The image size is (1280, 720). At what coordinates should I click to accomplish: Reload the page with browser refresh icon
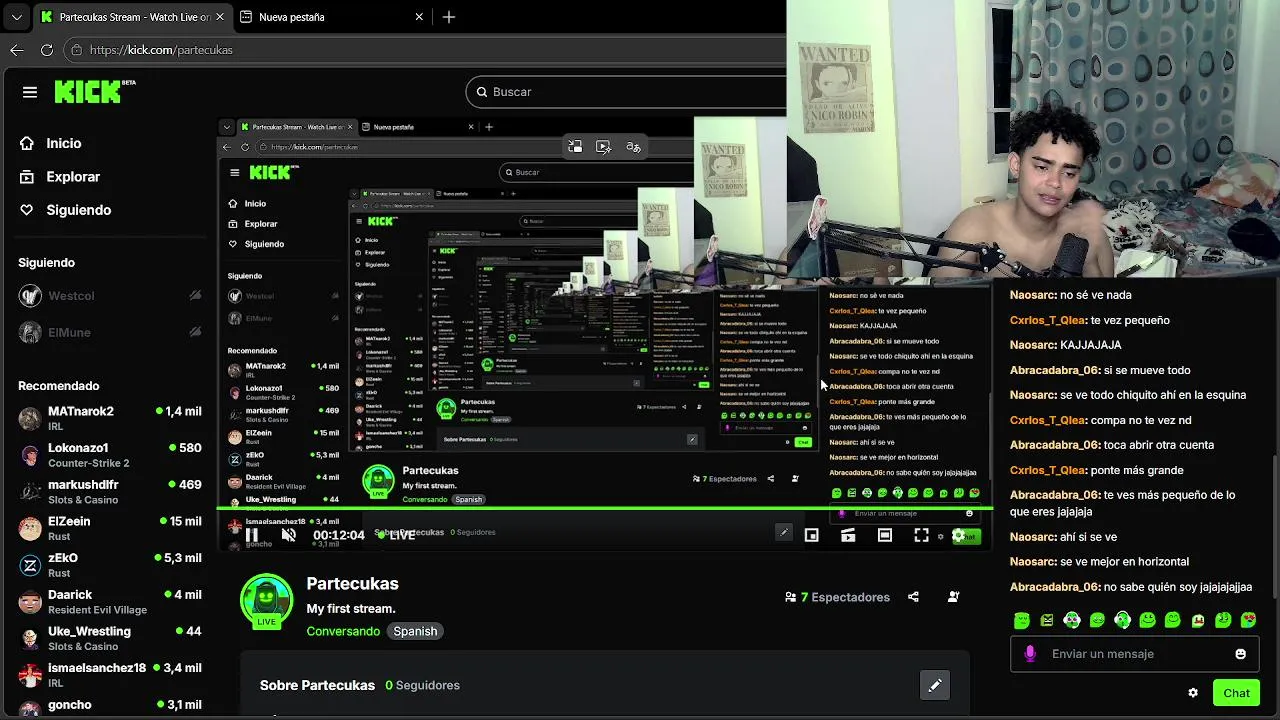(47, 49)
